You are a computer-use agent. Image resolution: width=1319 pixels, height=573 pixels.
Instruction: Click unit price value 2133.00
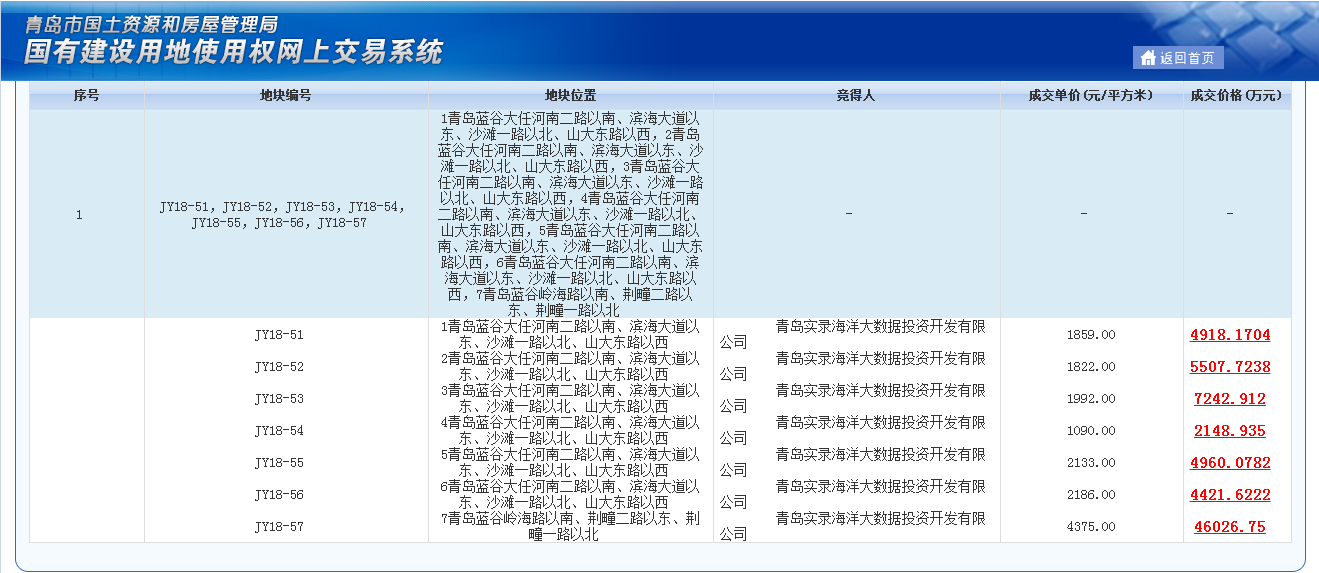tap(1091, 463)
